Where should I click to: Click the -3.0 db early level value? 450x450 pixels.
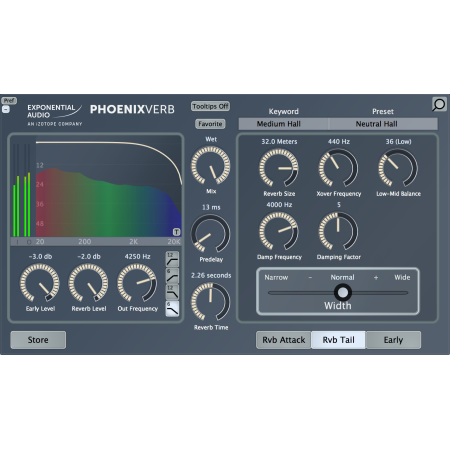coord(40,257)
